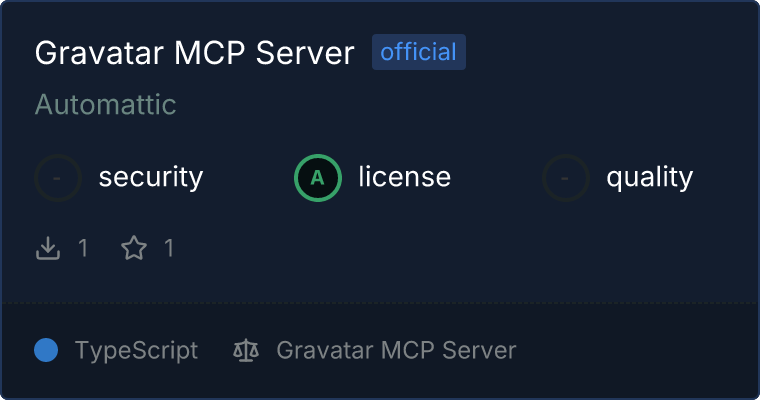Select the quality label
This screenshot has height=400, width=760.
(649, 178)
